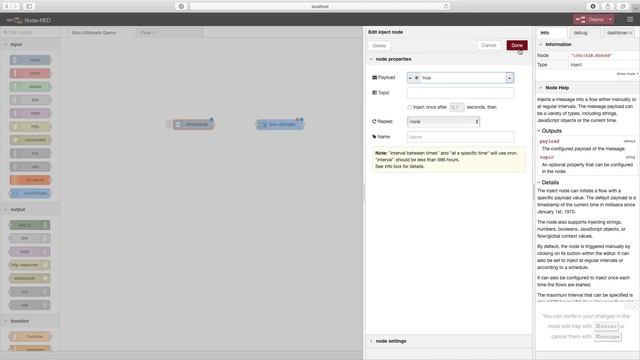Select the http input node in palette
Screen dimensions: 640x360
pyautogui.click(x=31, y=127)
